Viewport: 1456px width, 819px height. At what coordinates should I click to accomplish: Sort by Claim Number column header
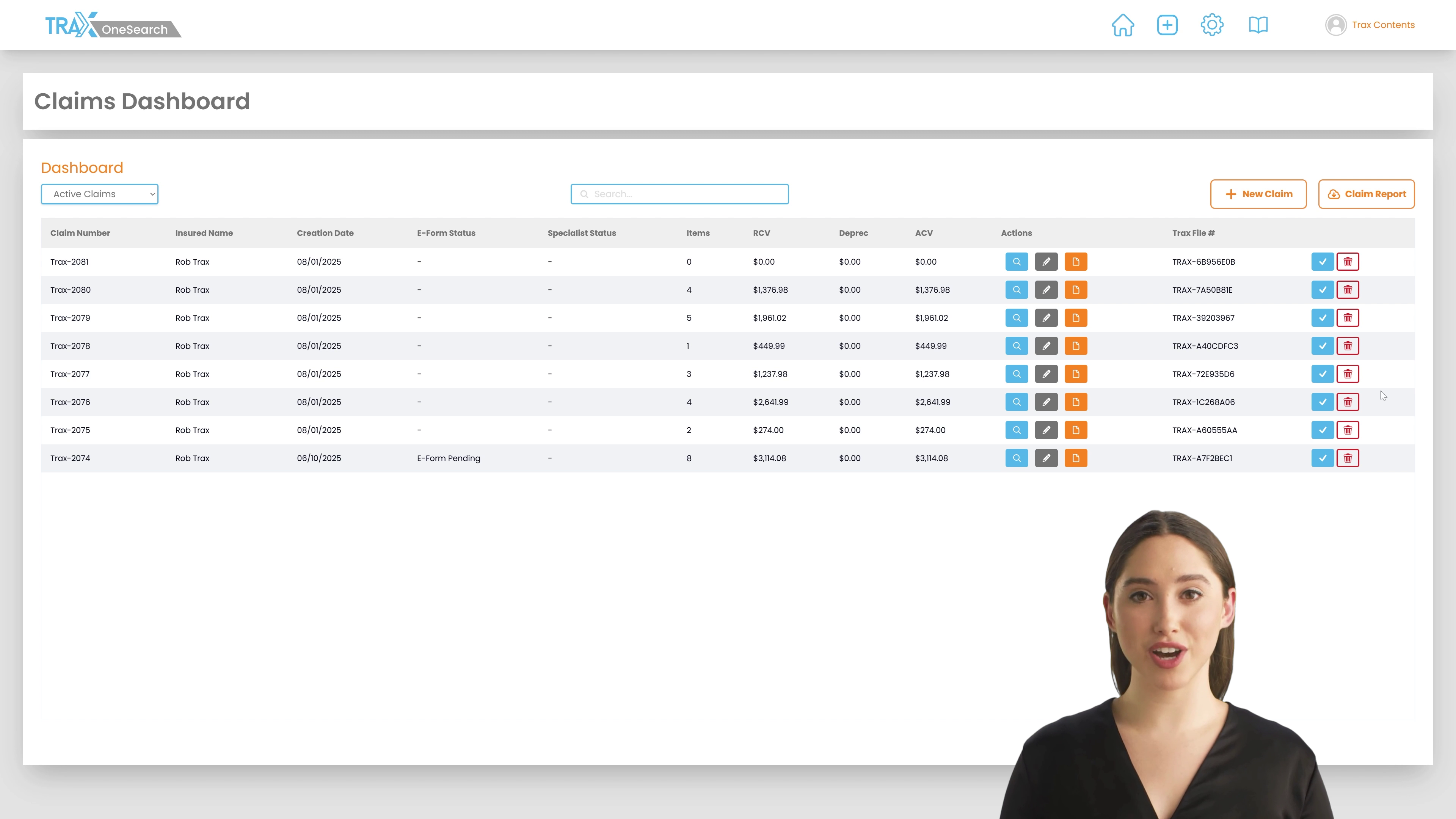(x=80, y=233)
